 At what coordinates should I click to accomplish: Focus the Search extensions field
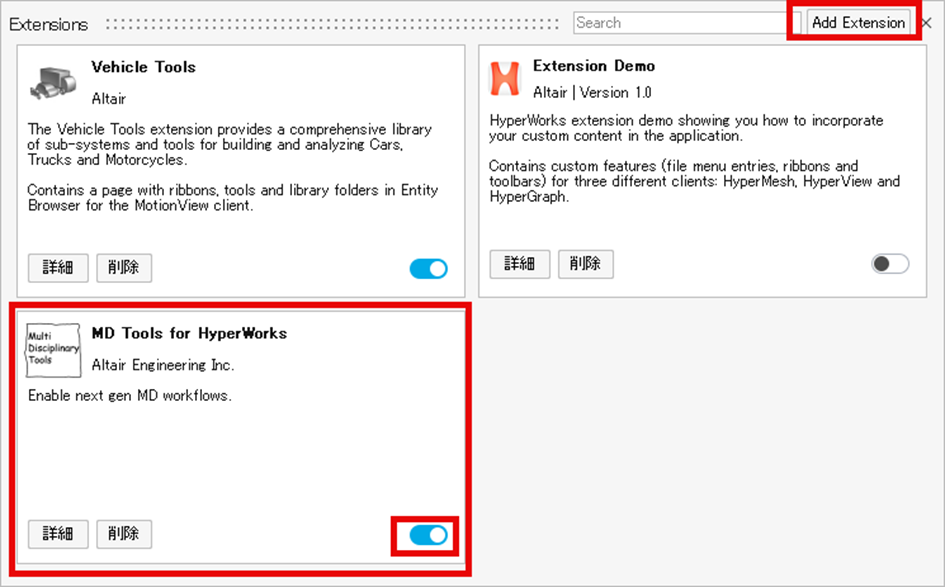pyautogui.click(x=686, y=23)
